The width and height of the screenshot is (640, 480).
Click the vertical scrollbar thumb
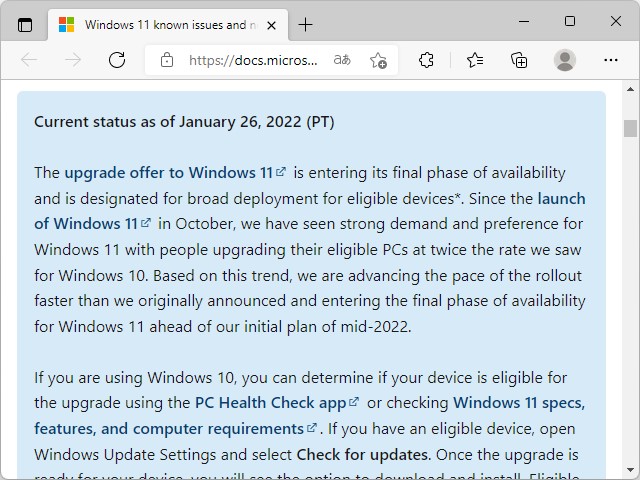pyautogui.click(x=630, y=128)
